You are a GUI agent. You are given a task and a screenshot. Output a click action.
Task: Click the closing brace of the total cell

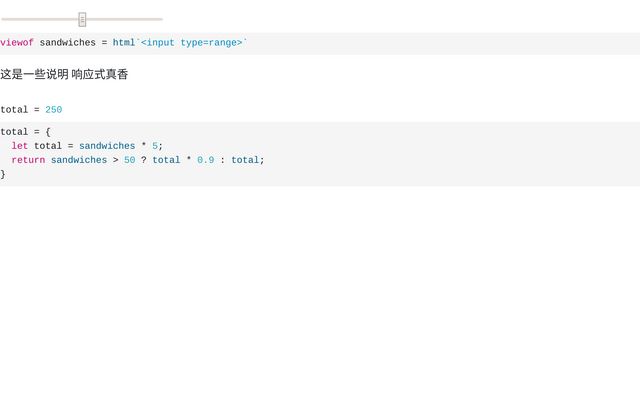(3, 174)
